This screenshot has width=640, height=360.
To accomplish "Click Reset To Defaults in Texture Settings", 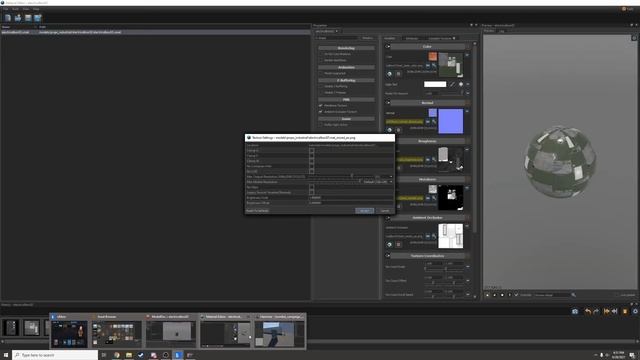I will click(258, 211).
